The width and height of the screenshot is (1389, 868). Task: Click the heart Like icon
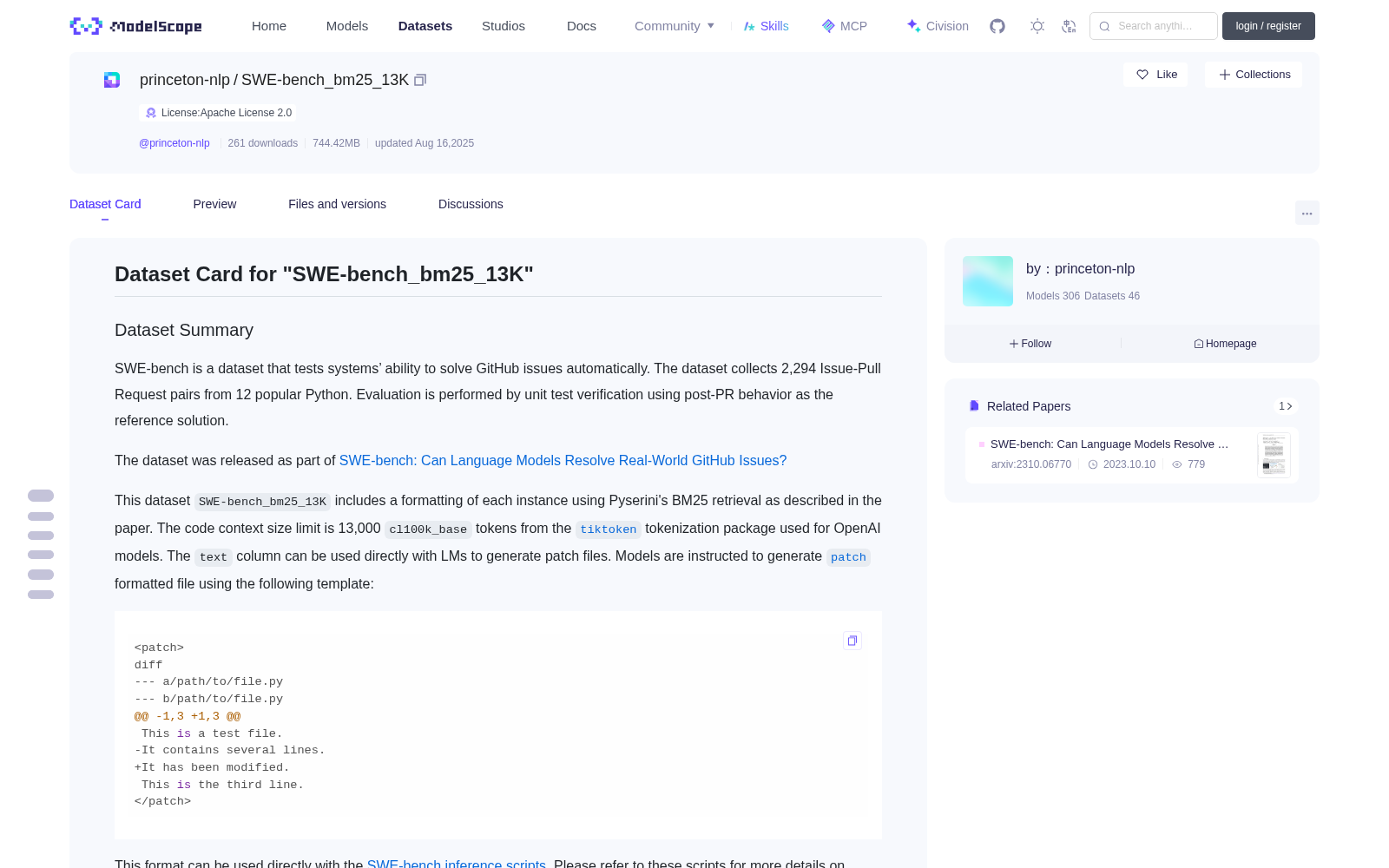tap(1142, 75)
